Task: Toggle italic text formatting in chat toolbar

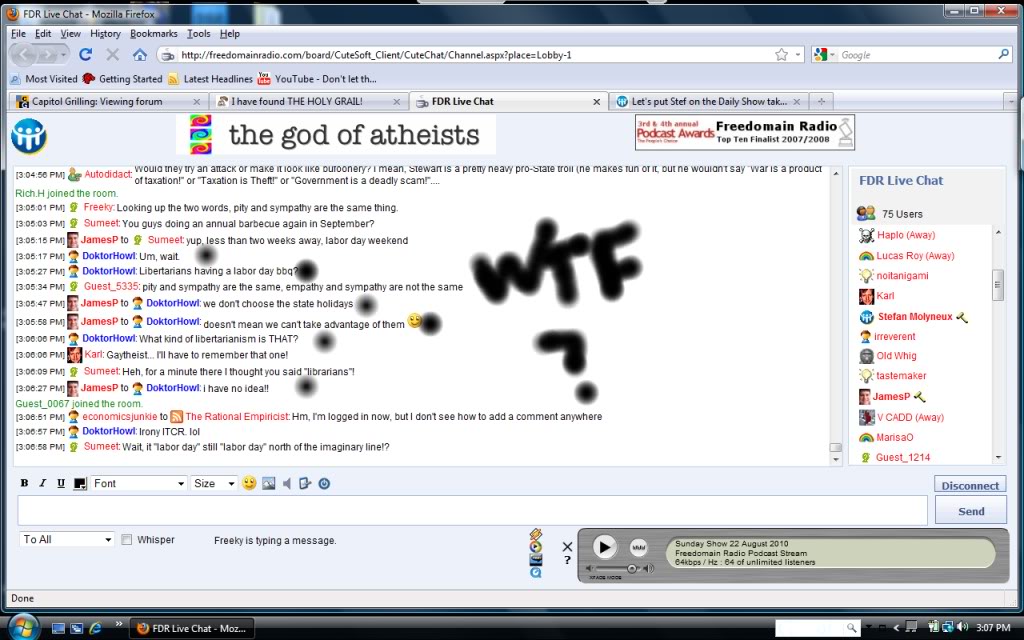Action: click(42, 483)
